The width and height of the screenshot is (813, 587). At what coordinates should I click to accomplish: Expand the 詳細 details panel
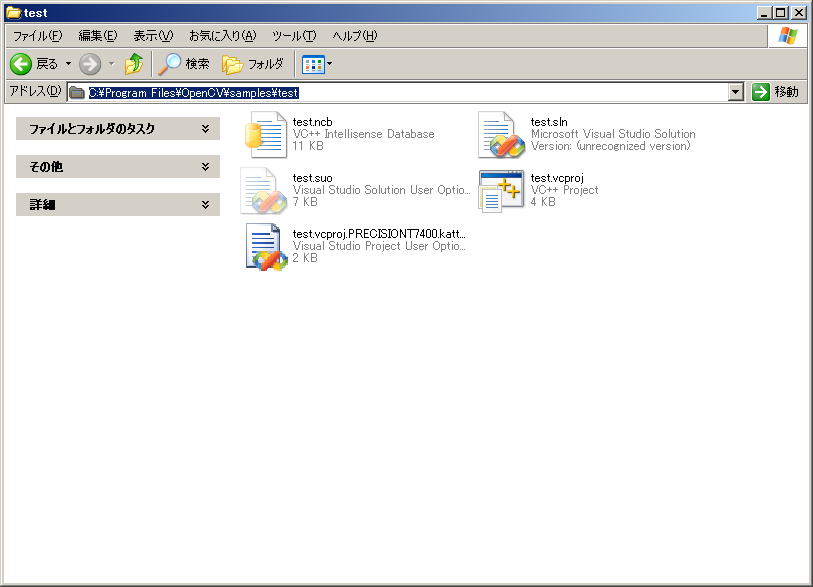pos(118,204)
